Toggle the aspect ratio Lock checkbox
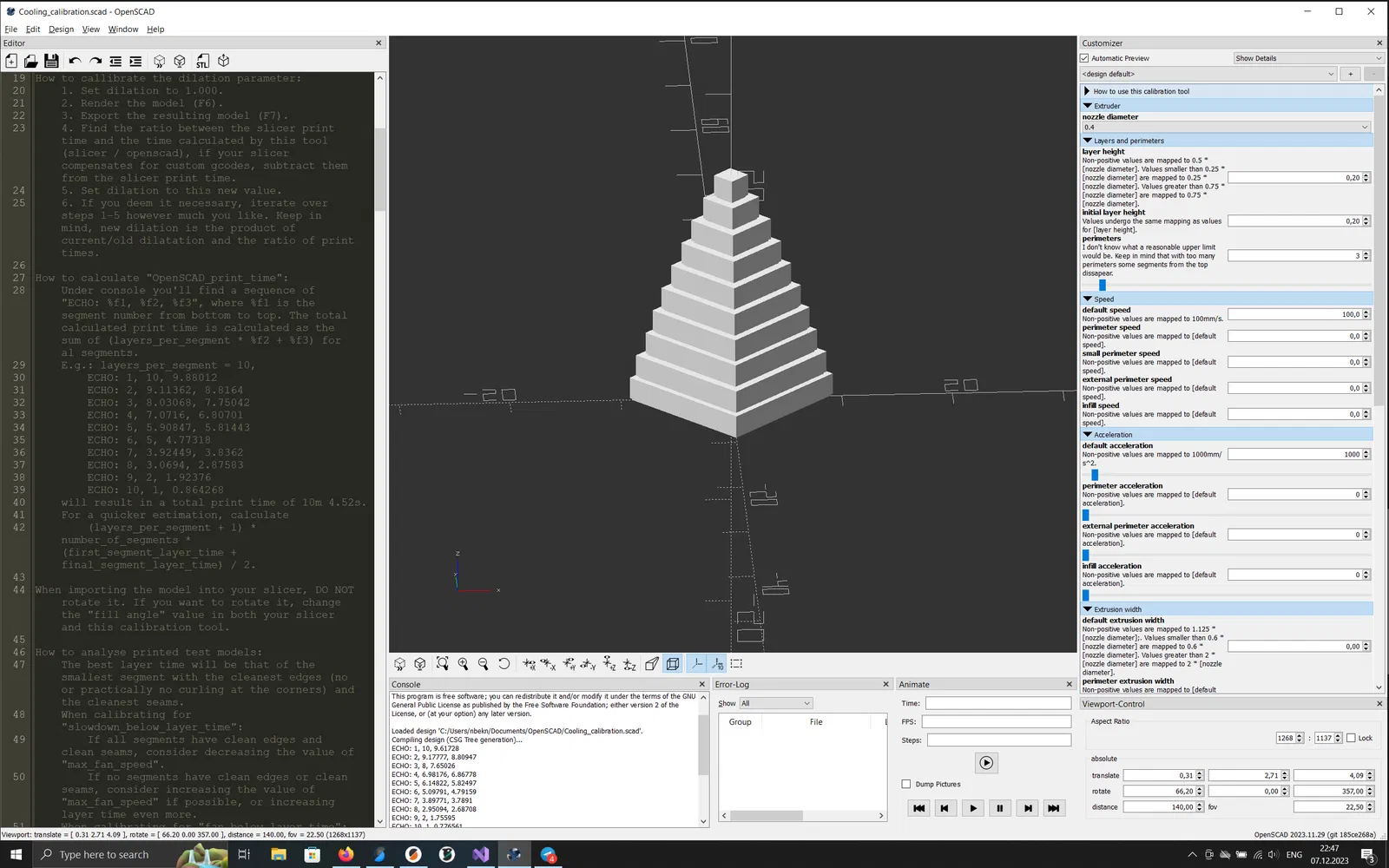Screen dimensions: 1389x868 [x=1351, y=738]
